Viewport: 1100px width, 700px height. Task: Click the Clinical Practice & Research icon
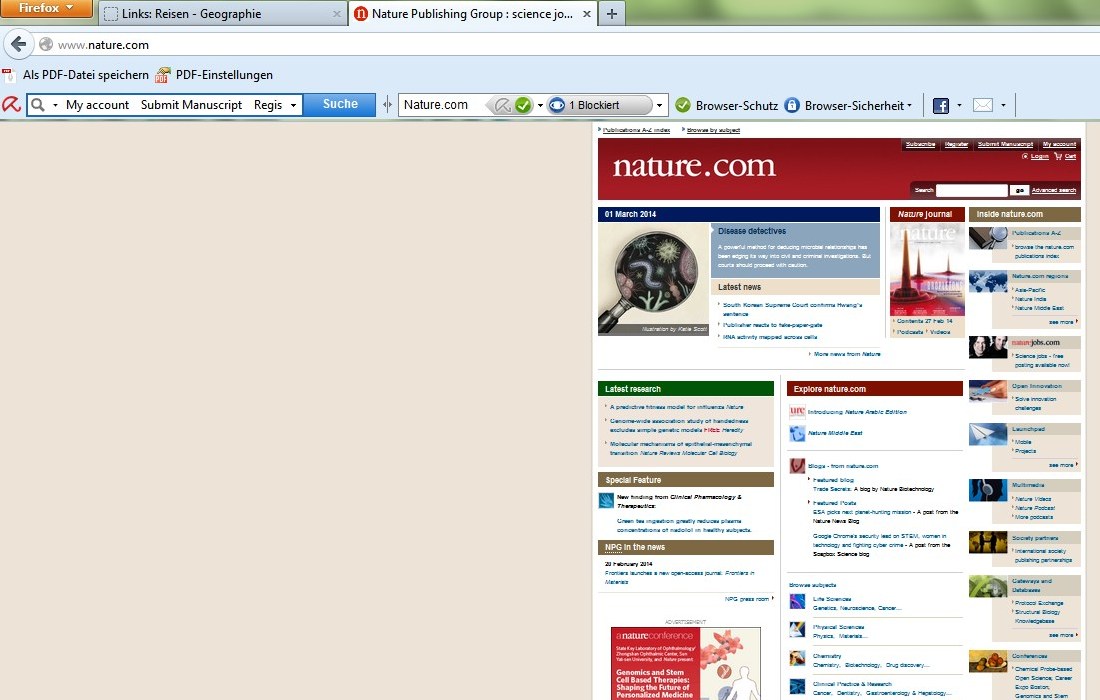click(797, 686)
